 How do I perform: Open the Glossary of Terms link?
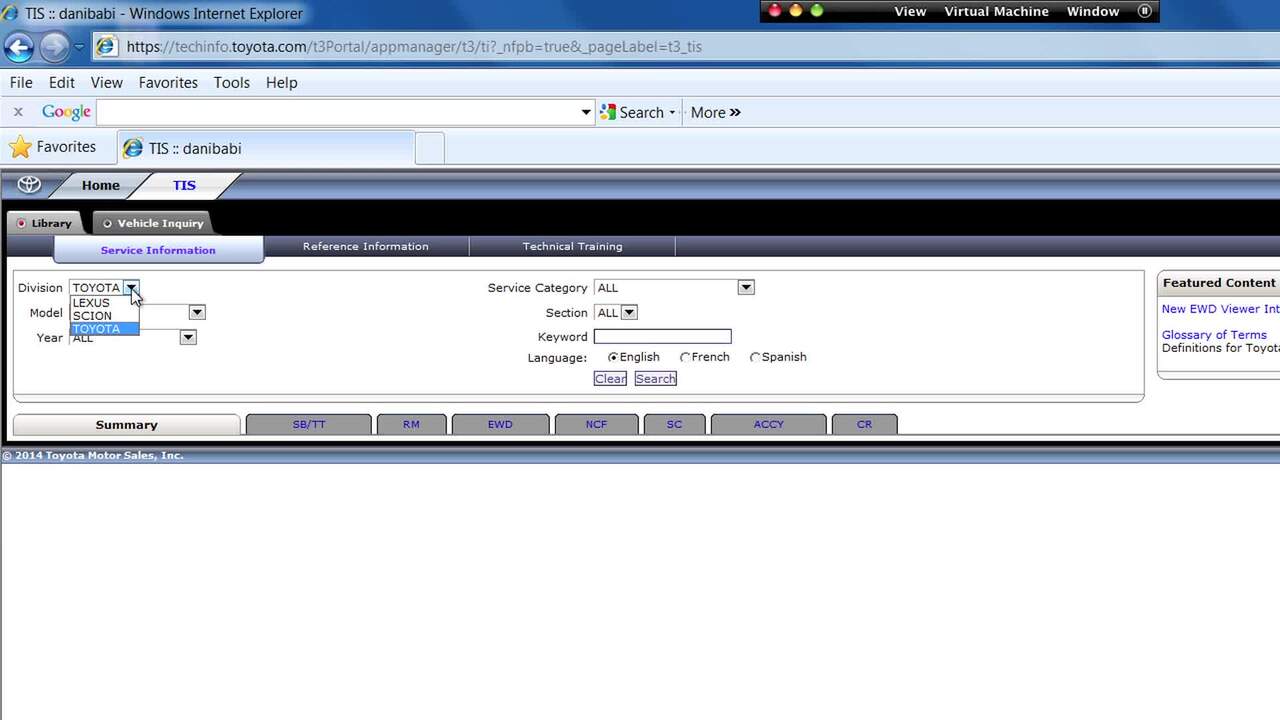tap(1214, 335)
